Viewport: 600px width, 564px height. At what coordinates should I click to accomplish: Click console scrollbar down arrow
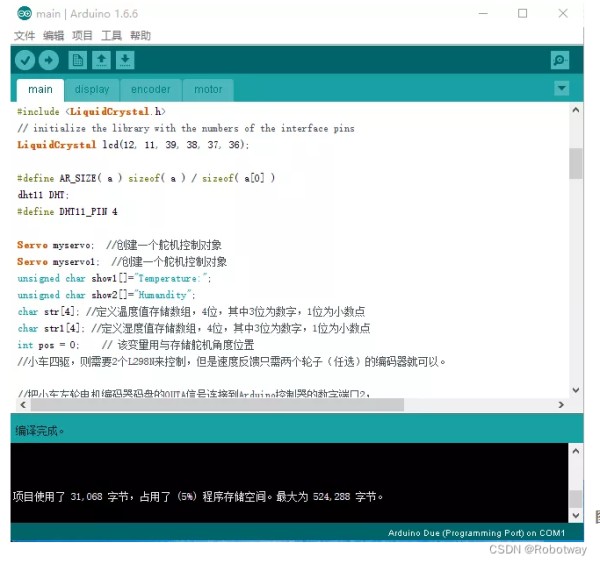(x=576, y=515)
